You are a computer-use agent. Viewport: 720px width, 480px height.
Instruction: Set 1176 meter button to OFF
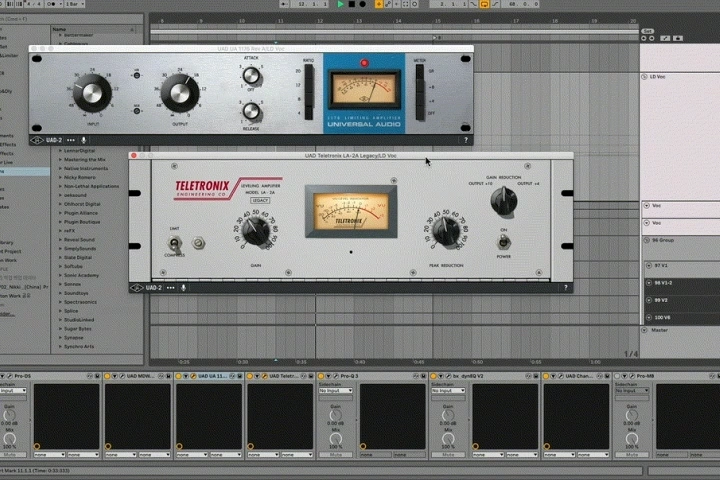420,113
